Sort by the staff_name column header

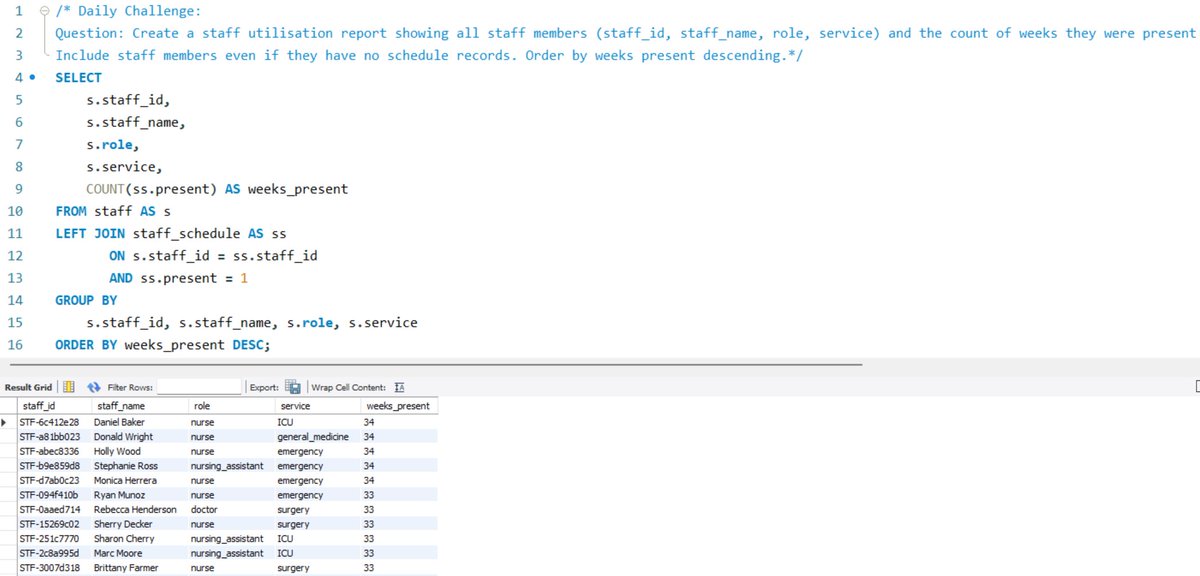139,406
